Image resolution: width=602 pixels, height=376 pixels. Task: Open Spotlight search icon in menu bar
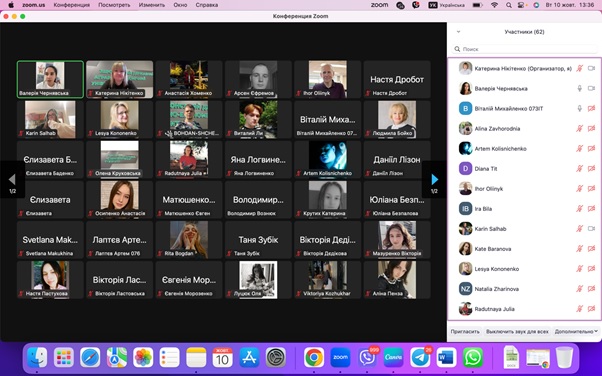(x=509, y=5)
